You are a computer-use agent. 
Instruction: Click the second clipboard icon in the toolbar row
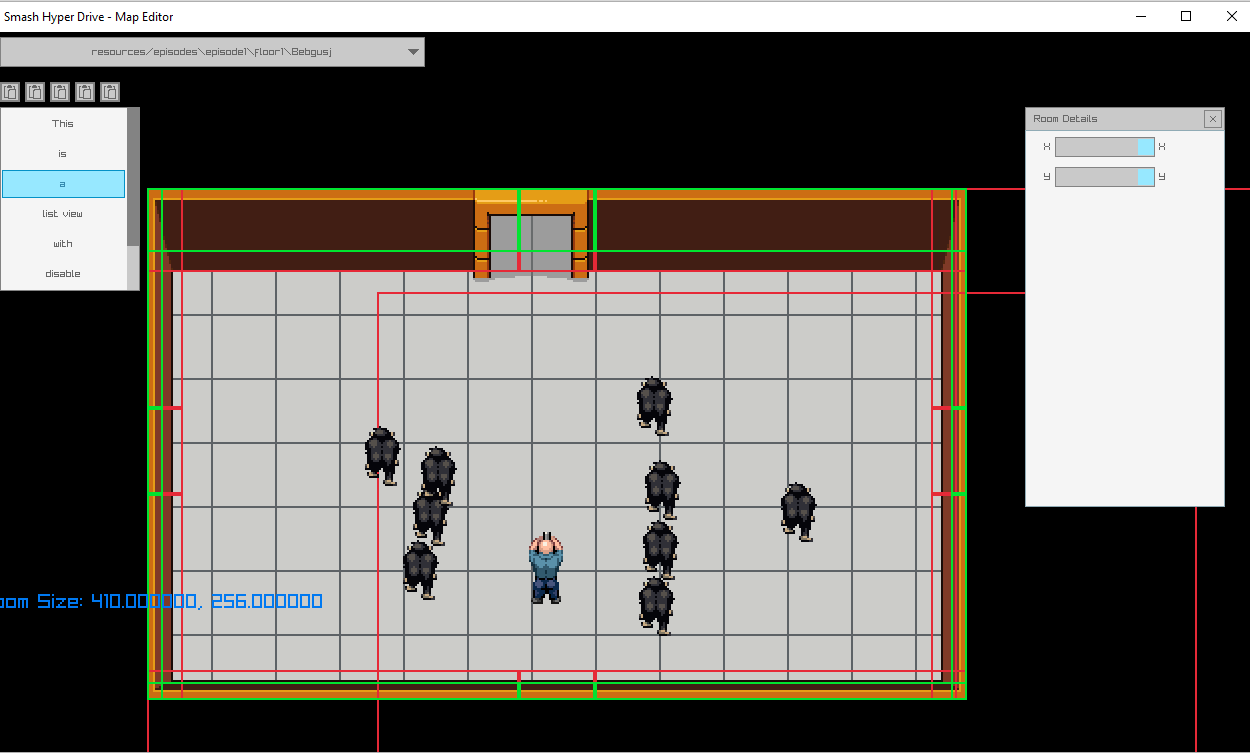(35, 92)
